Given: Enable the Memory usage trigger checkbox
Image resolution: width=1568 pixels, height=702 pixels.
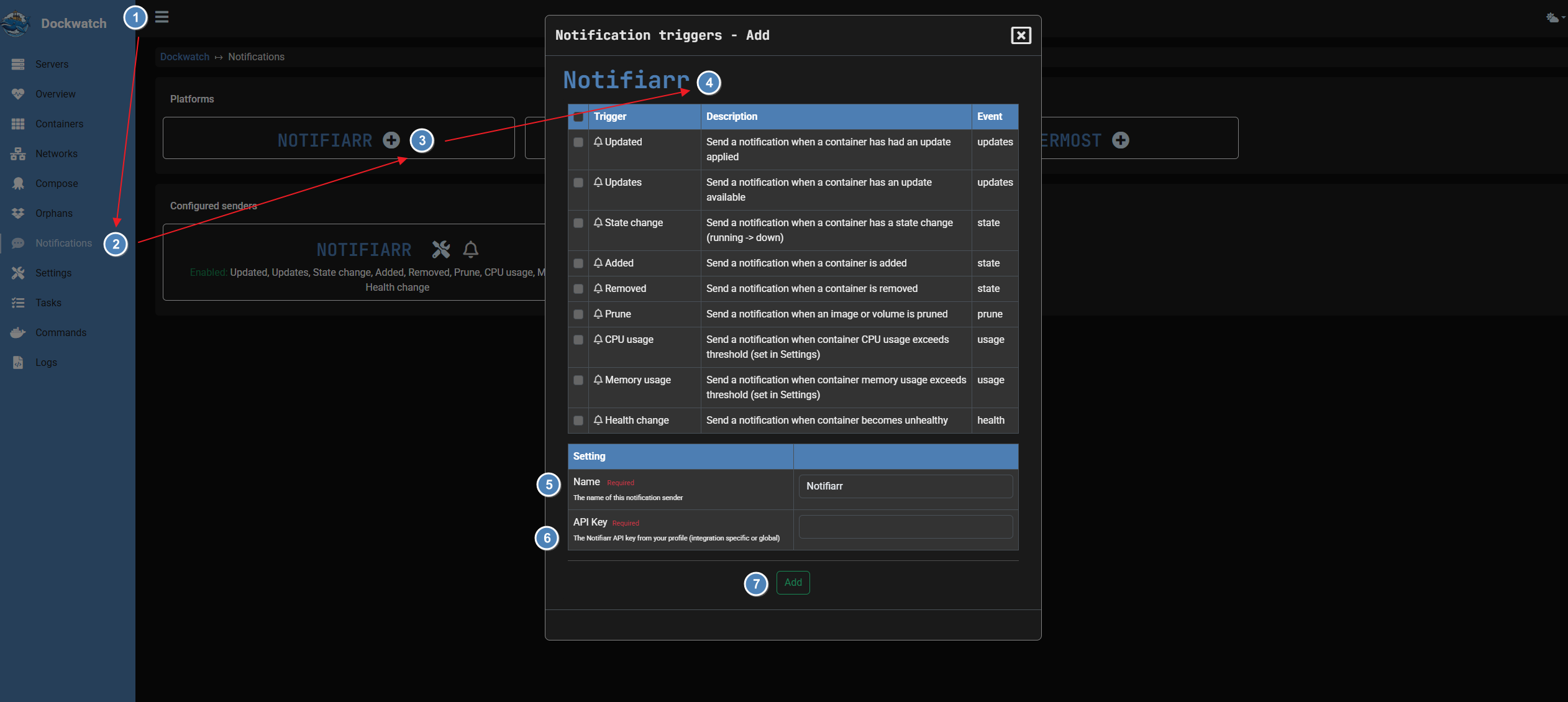Looking at the screenshot, I should tap(578, 380).
